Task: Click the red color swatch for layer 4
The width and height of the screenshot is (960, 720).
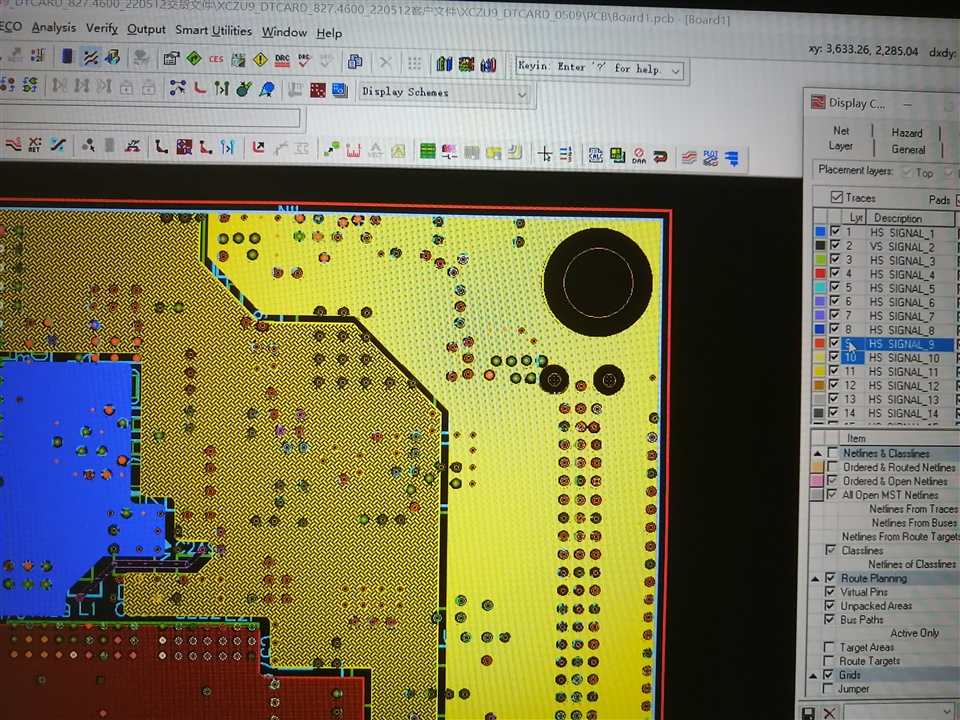Action: (x=820, y=273)
